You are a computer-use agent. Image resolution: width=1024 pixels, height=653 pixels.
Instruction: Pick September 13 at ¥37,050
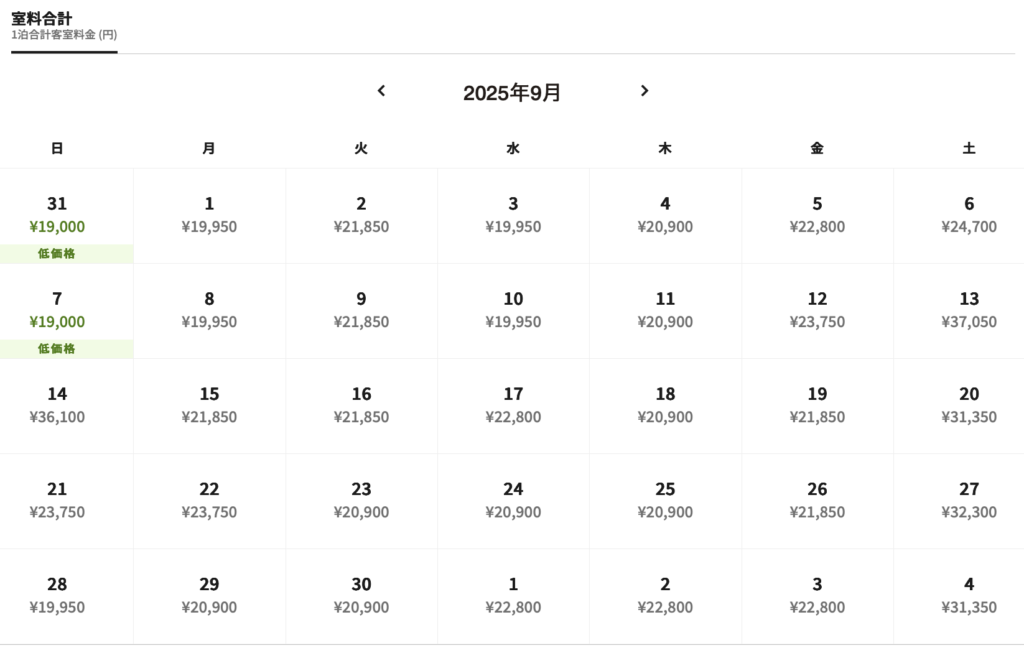pos(968,311)
